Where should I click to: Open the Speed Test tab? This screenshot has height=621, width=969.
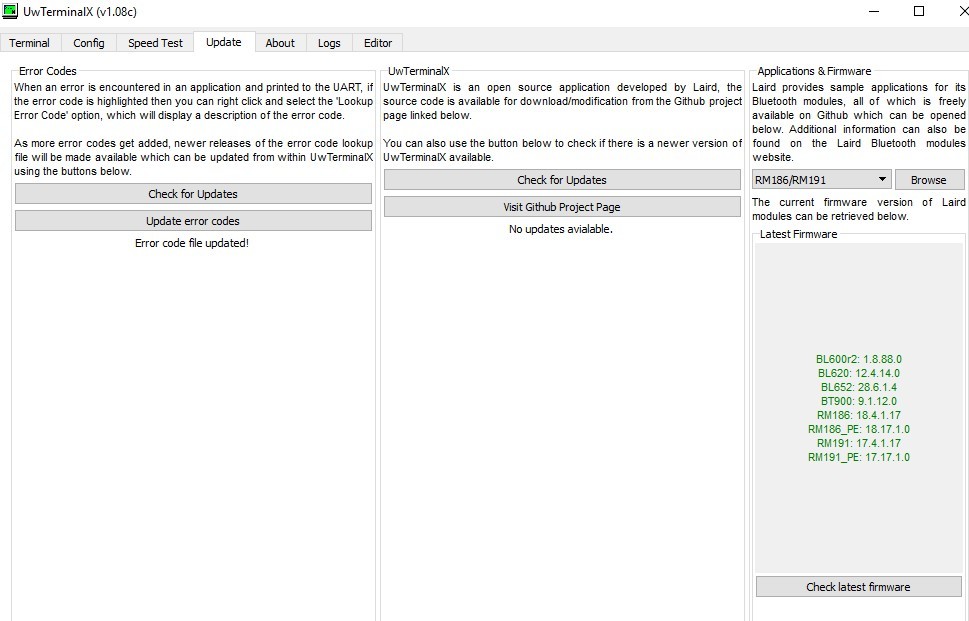coord(155,43)
